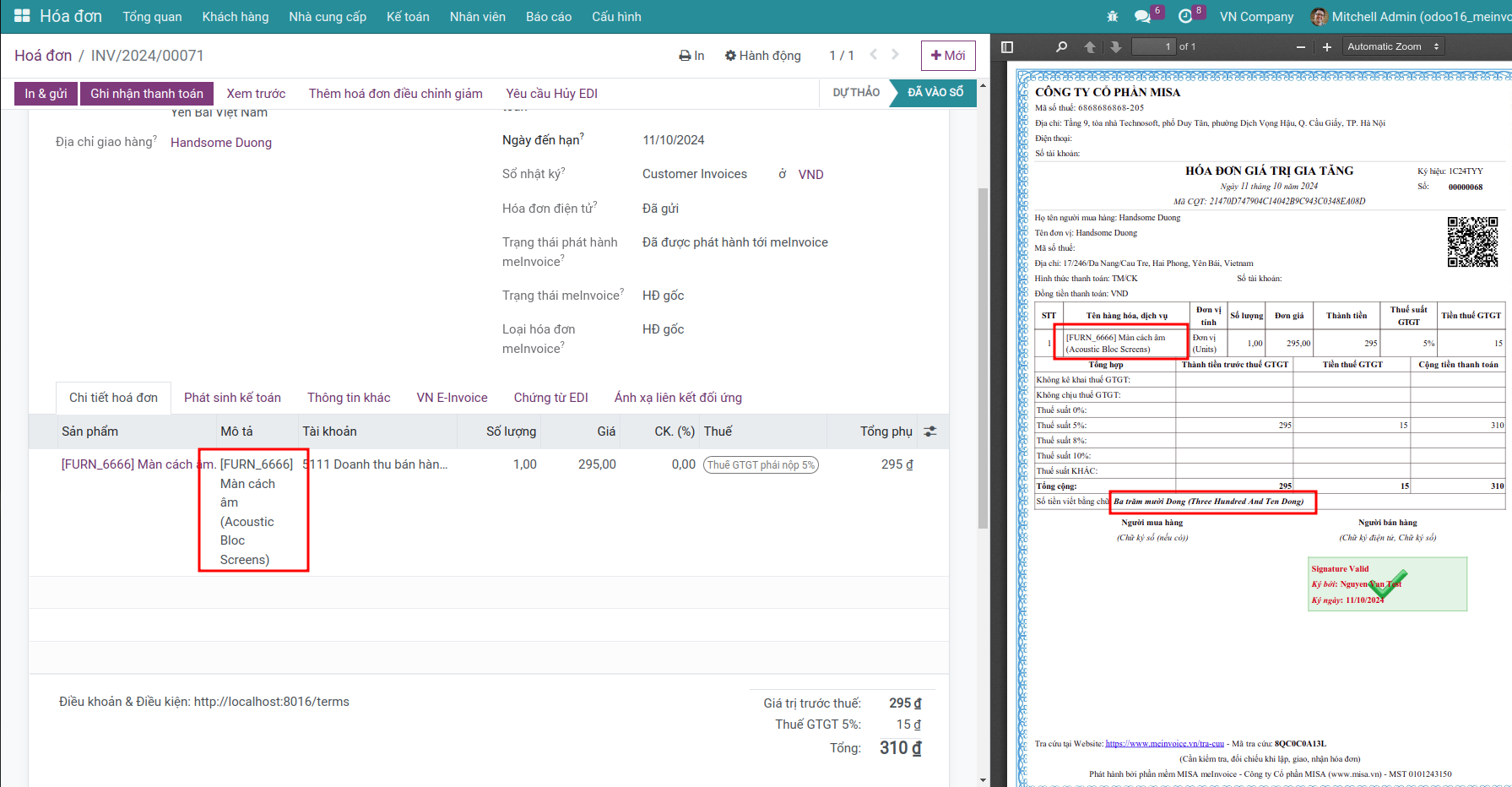Zoom out the PDF with minus icon
The image size is (1512, 787).
coord(1300,47)
